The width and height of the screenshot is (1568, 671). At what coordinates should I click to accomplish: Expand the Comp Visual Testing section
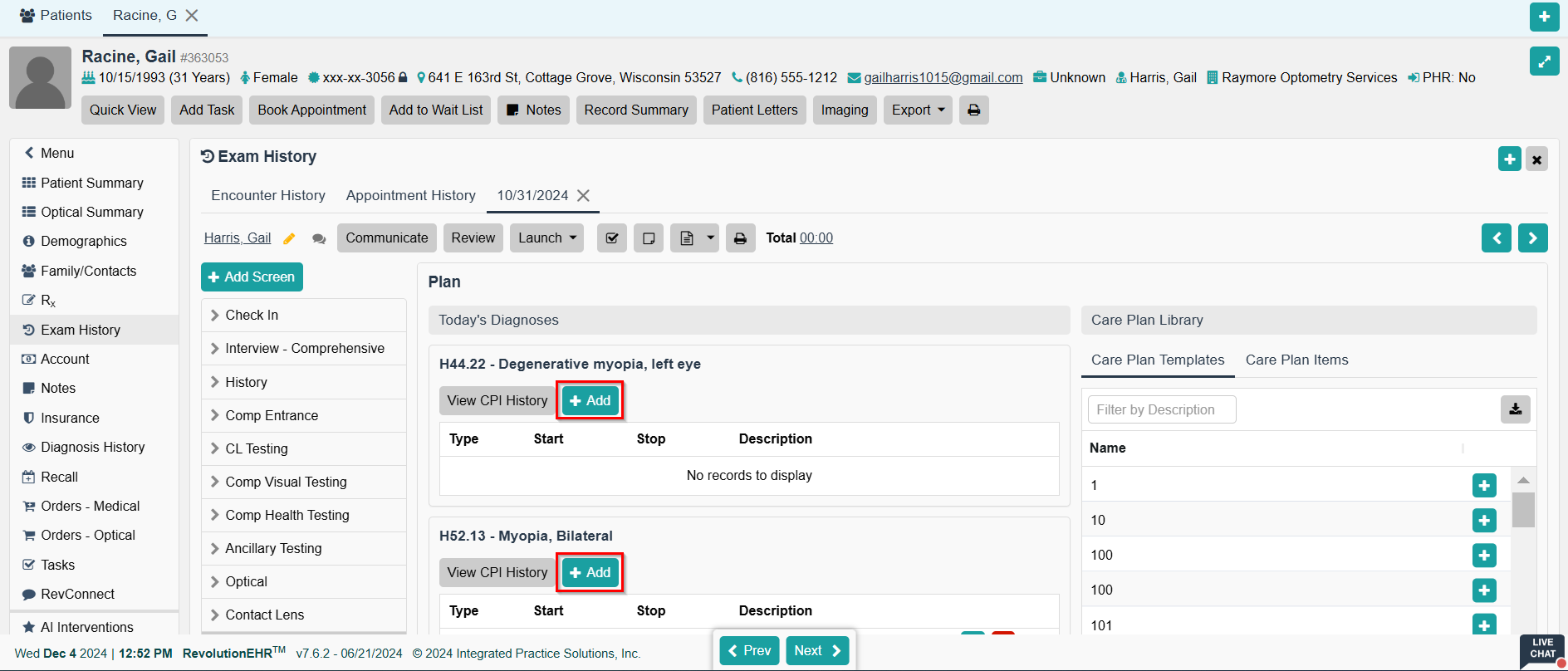tap(286, 482)
